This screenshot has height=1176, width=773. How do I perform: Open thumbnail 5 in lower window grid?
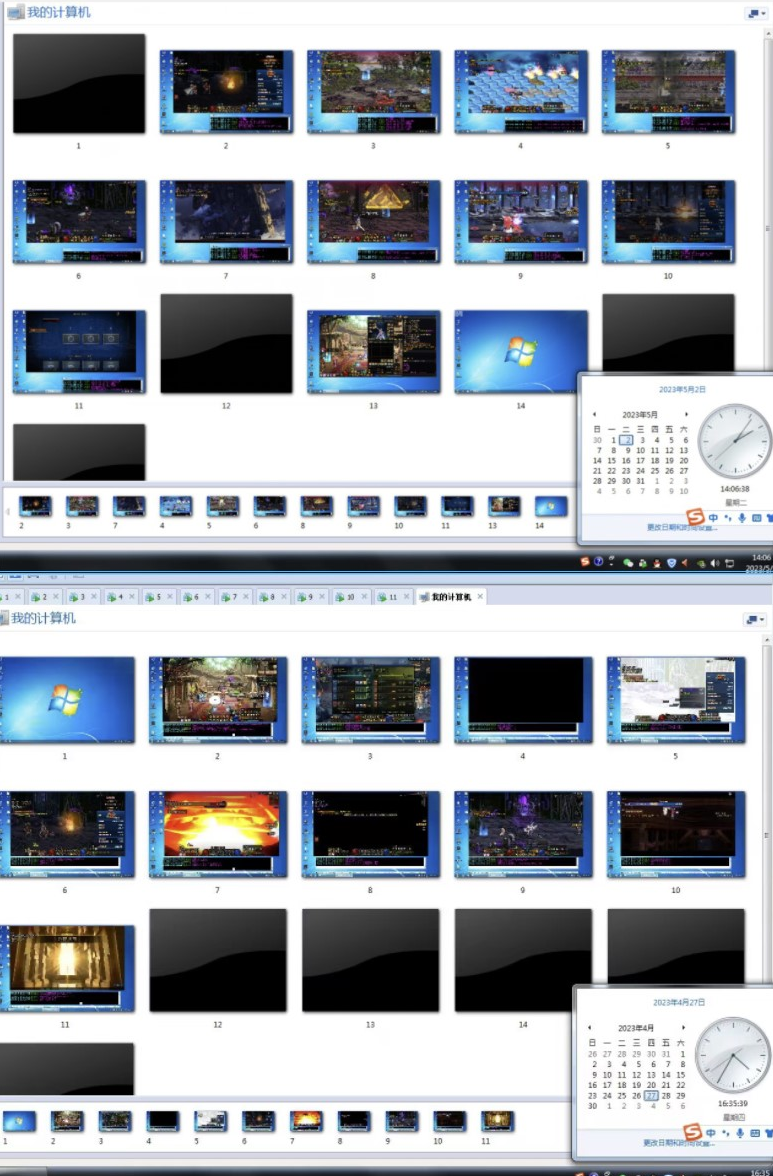pos(676,700)
